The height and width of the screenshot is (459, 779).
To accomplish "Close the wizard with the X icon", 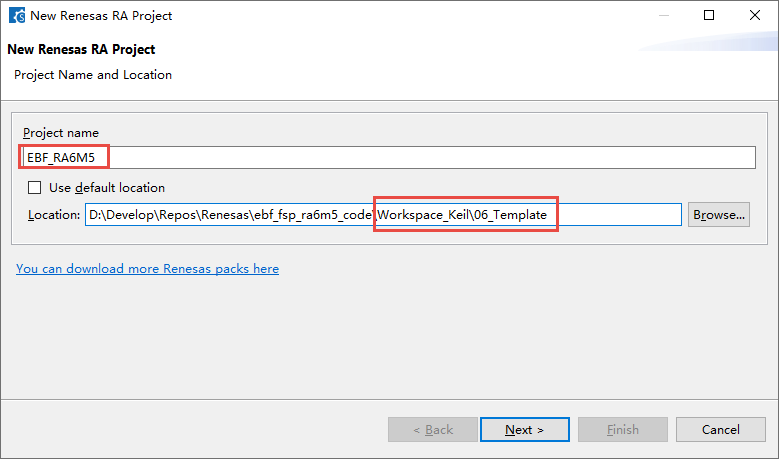I will coord(755,15).
